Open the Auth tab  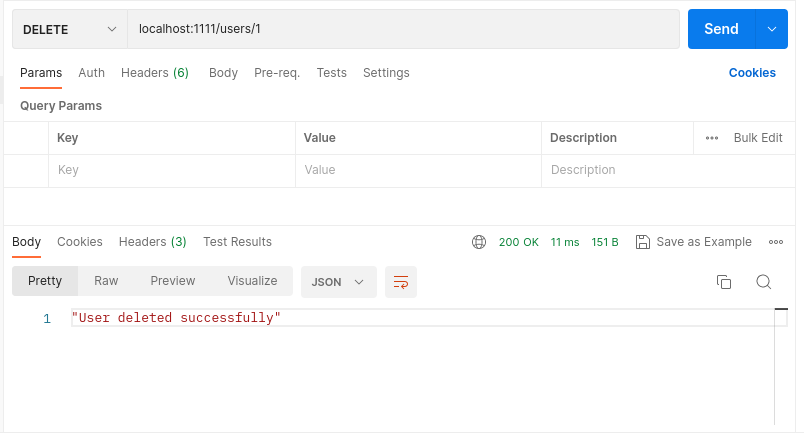[91, 73]
